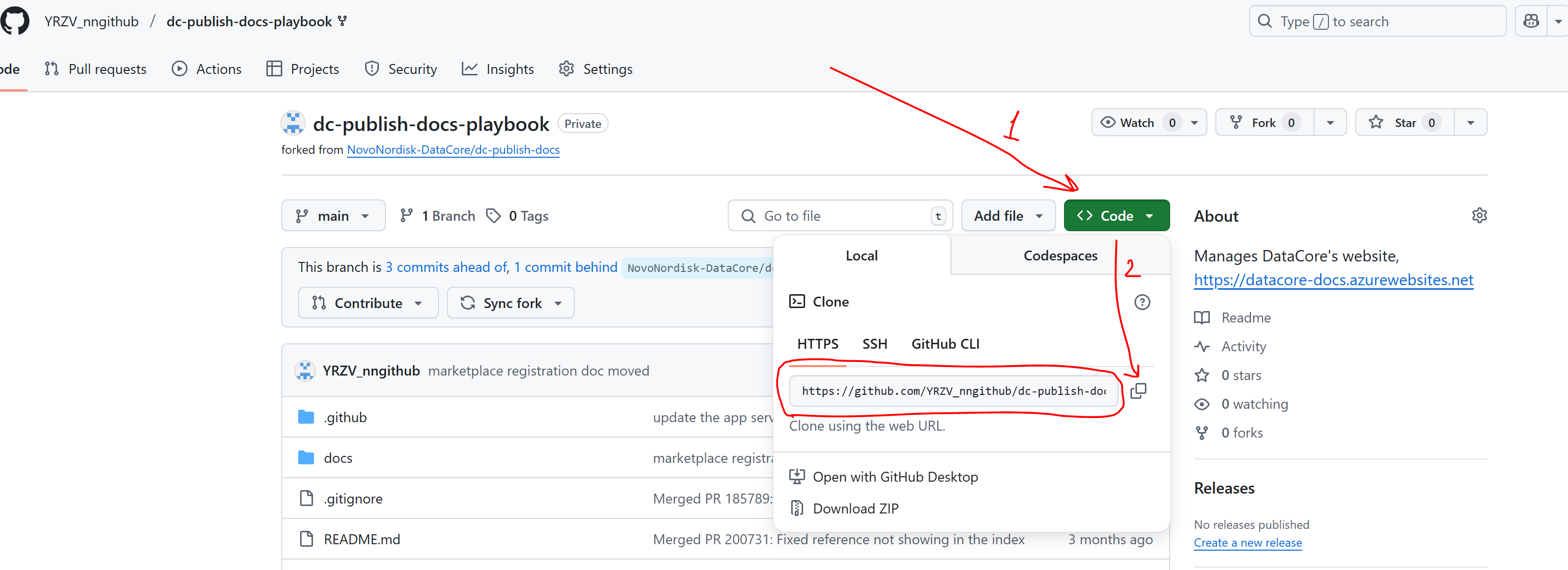Screen dimensions: 1568x570
Task: Expand the Fork options dropdown arrow
Action: (x=1330, y=123)
